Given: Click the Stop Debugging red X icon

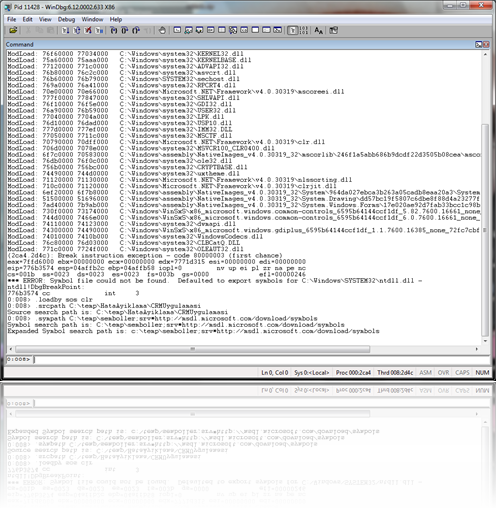Looking at the screenshot, I should [x=88, y=31].
